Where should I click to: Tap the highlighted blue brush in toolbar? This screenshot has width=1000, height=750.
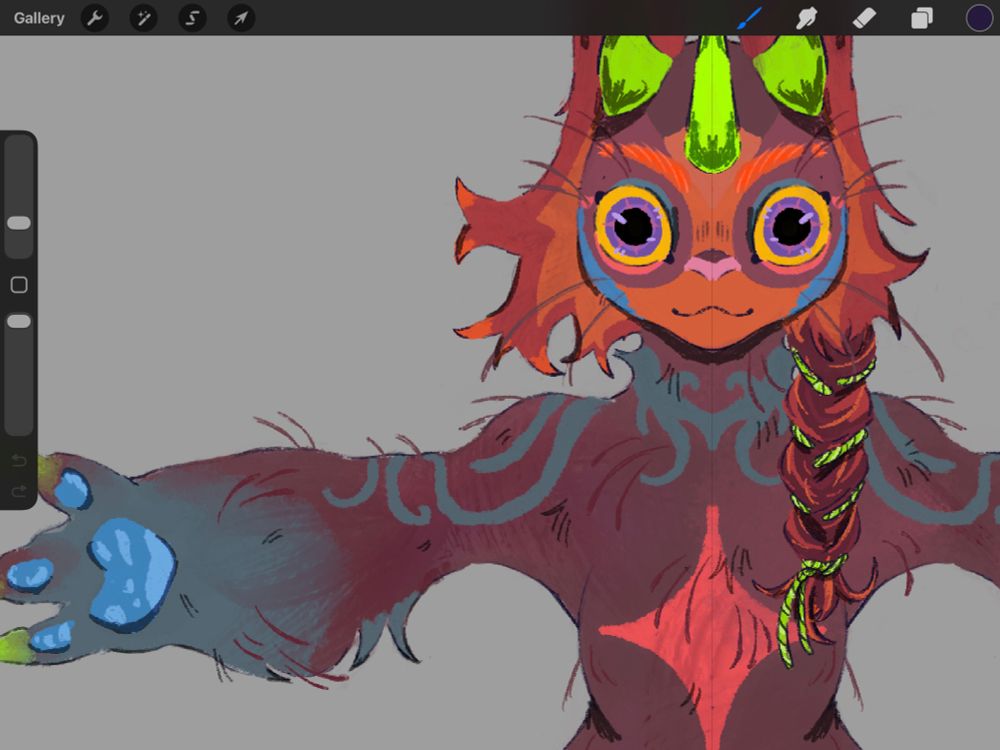(x=751, y=17)
